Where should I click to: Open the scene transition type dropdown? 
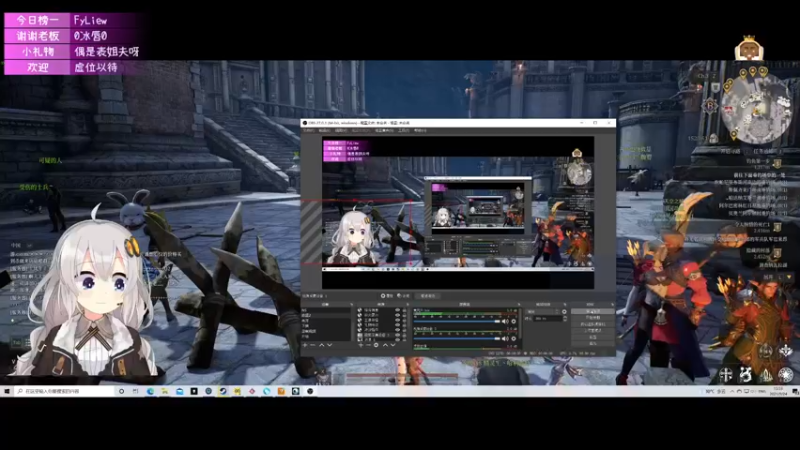543,312
